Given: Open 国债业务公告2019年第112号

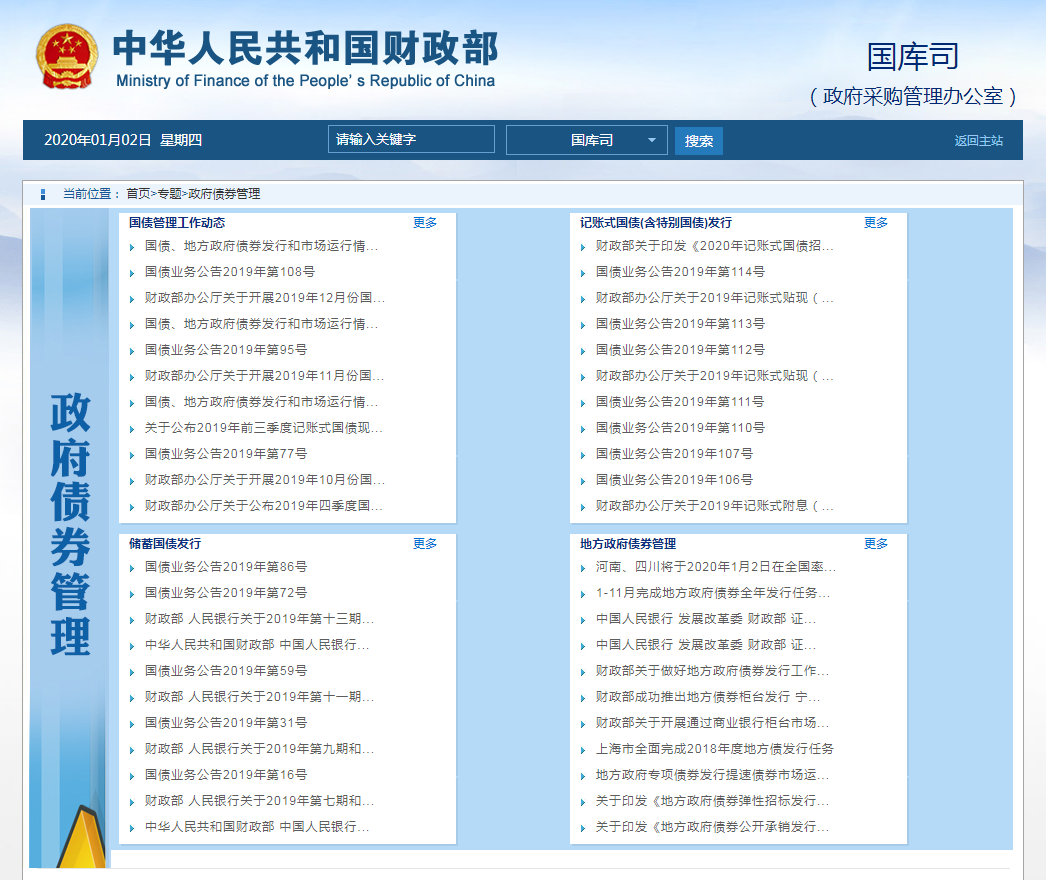Looking at the screenshot, I should [x=680, y=350].
